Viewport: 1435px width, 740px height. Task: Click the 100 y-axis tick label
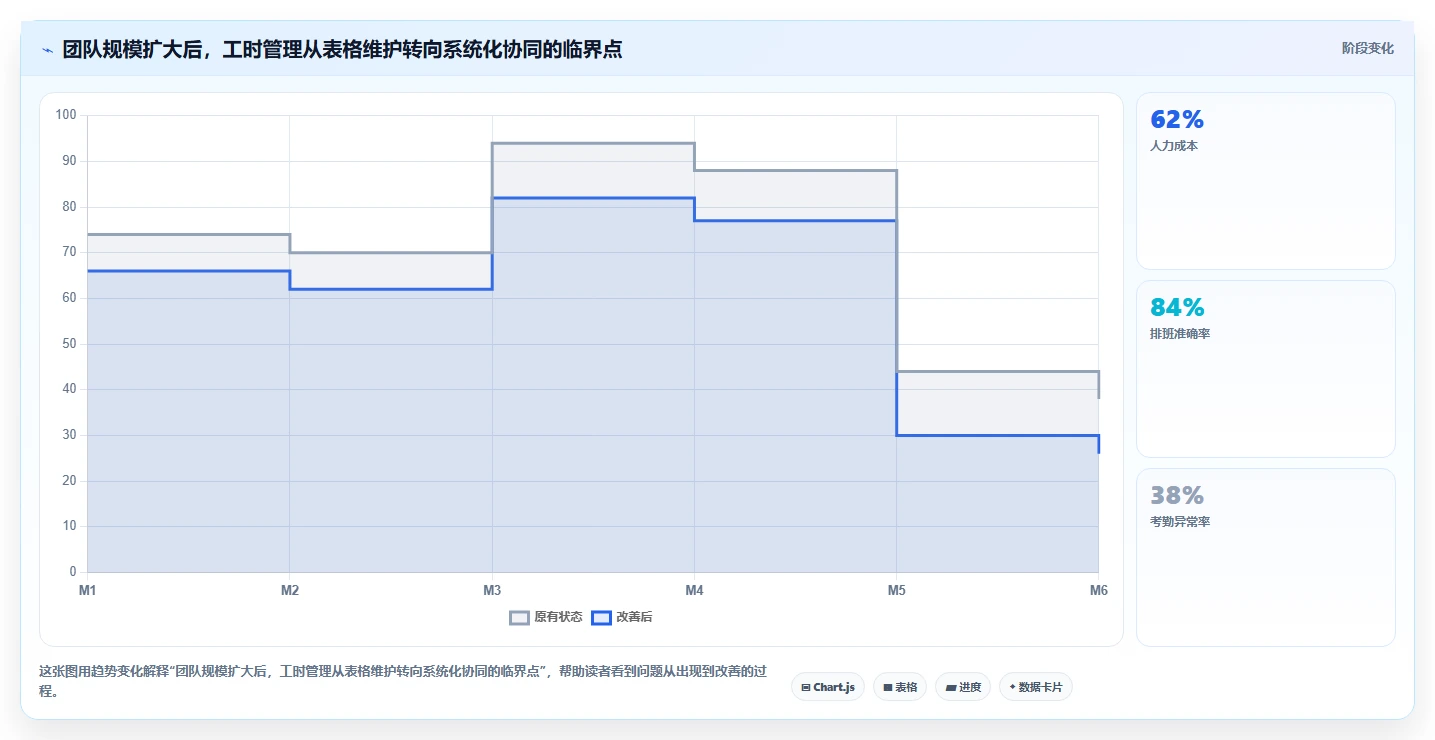(66, 115)
